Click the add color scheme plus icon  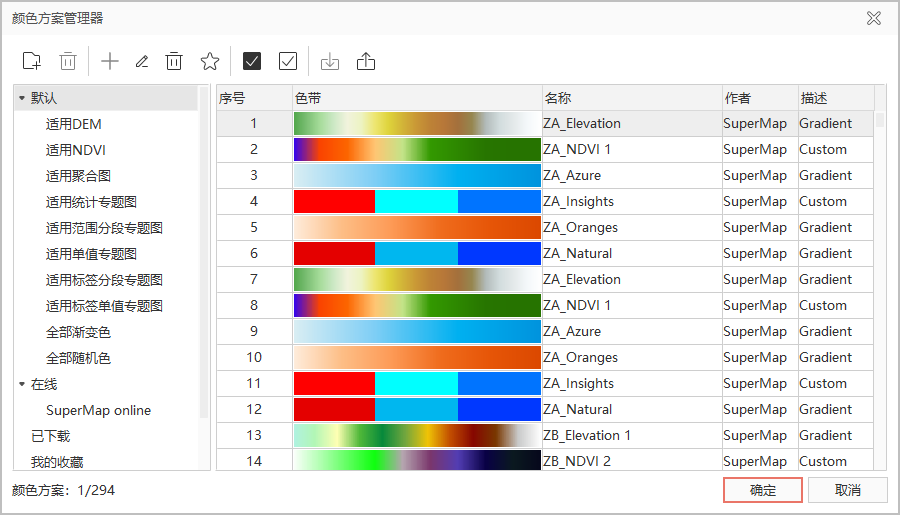point(110,61)
